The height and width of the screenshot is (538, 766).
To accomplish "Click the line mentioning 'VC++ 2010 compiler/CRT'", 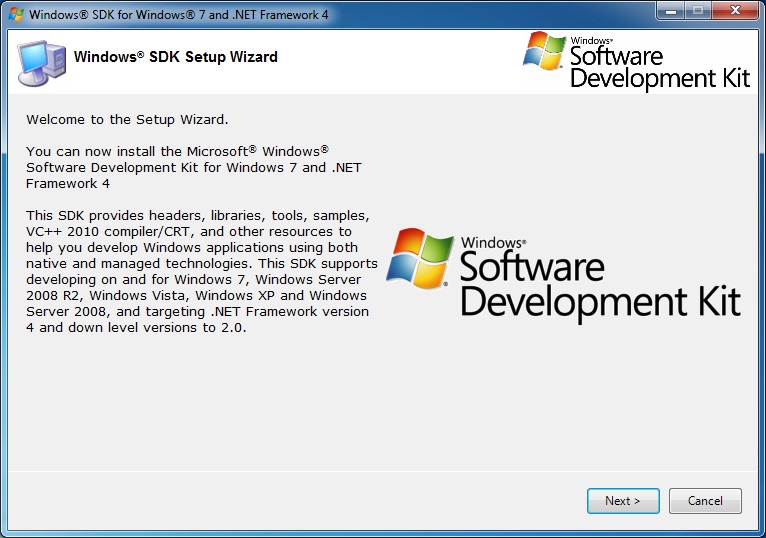I will point(189,231).
